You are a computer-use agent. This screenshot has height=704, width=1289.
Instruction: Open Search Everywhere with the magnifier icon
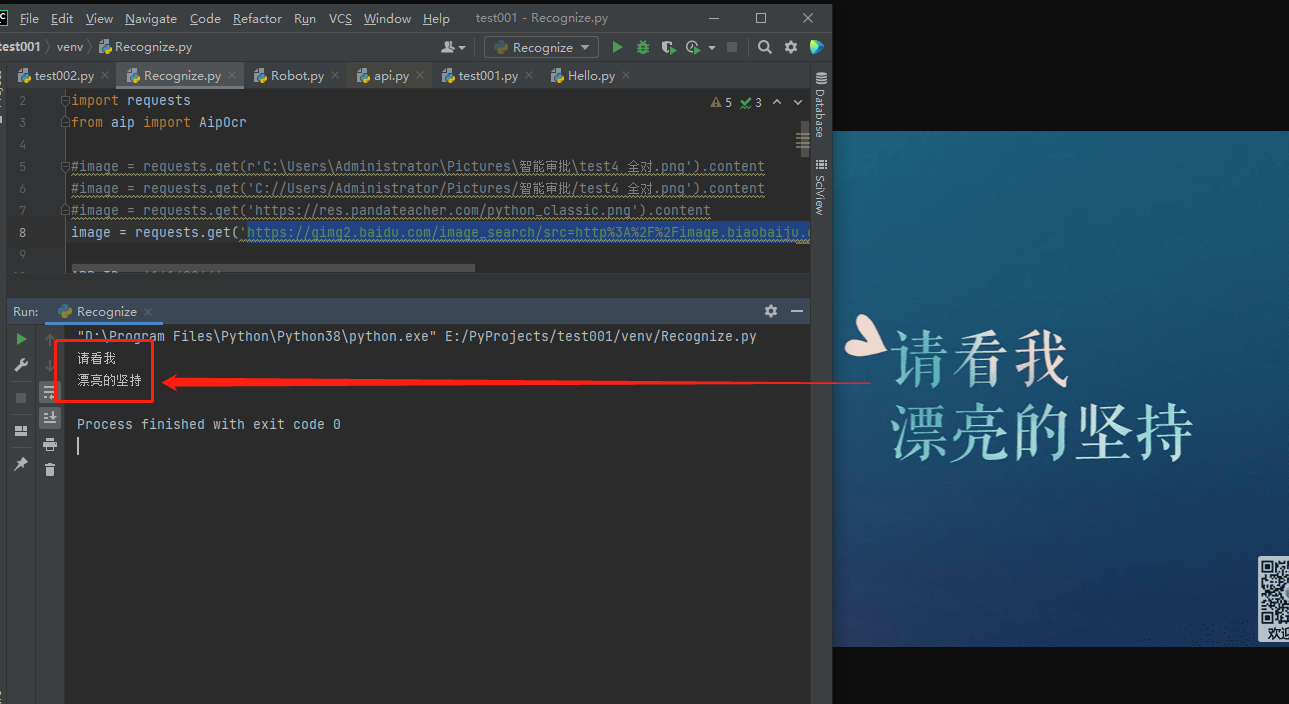(764, 46)
